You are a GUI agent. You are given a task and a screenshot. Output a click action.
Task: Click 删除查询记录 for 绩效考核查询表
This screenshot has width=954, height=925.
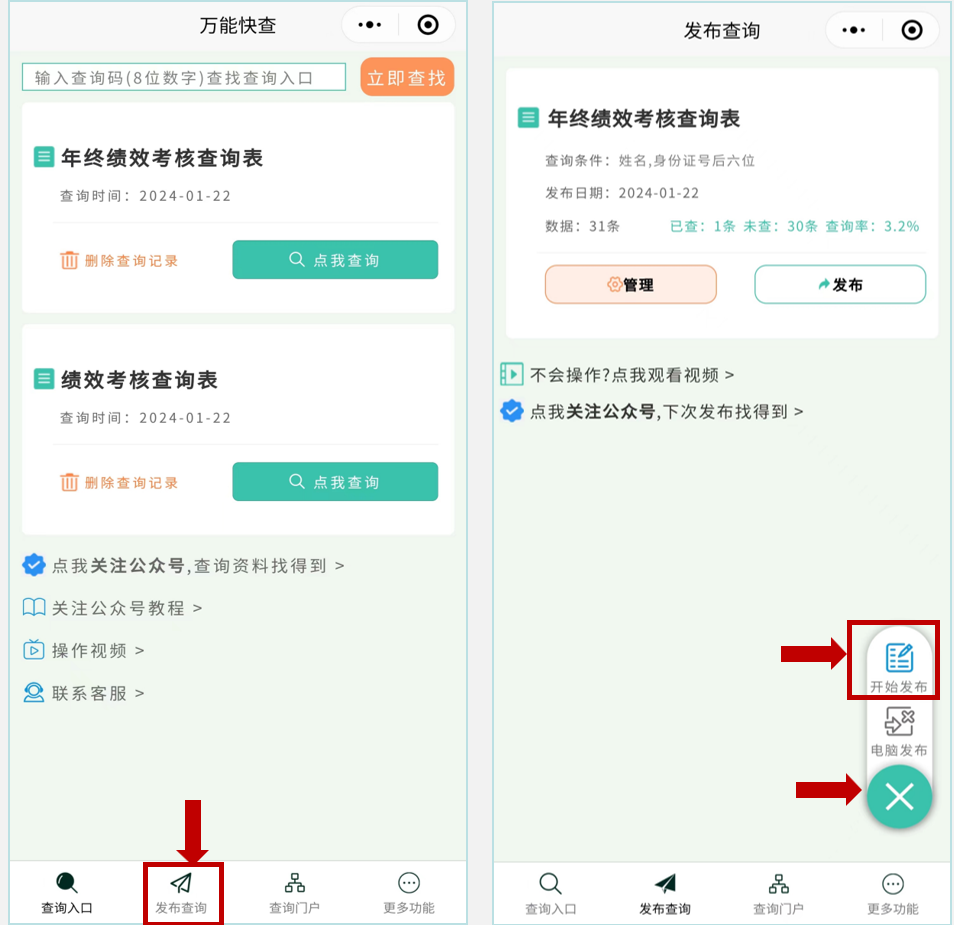[131, 483]
